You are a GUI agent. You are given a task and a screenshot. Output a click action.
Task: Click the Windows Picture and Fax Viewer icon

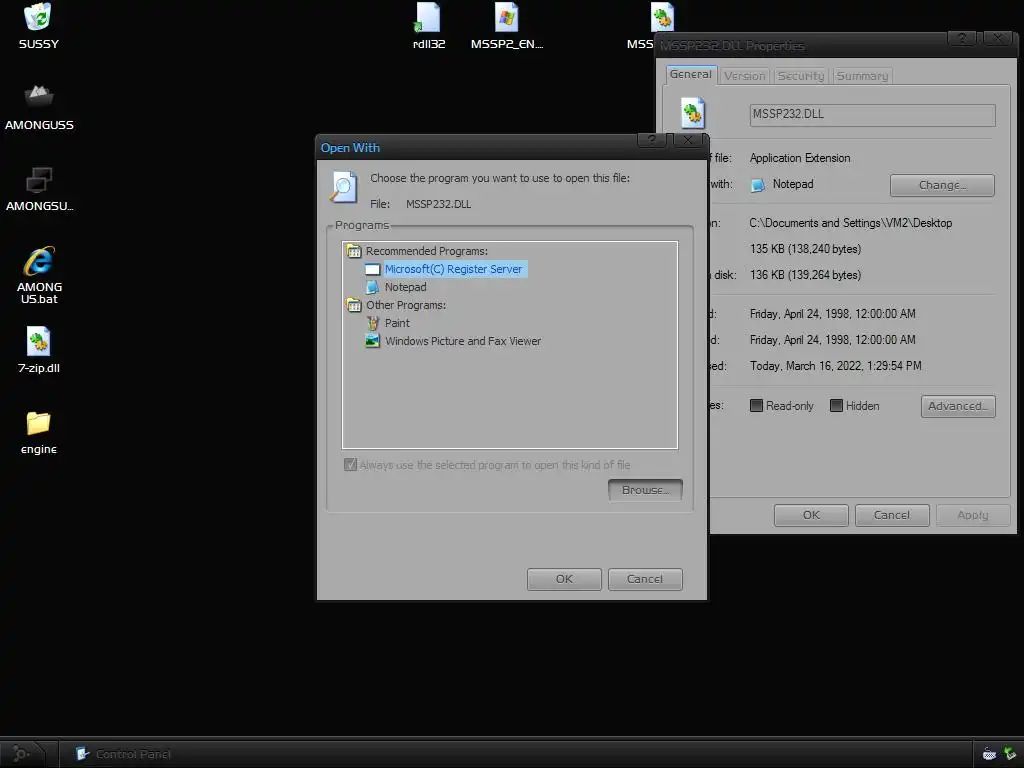[x=372, y=341]
